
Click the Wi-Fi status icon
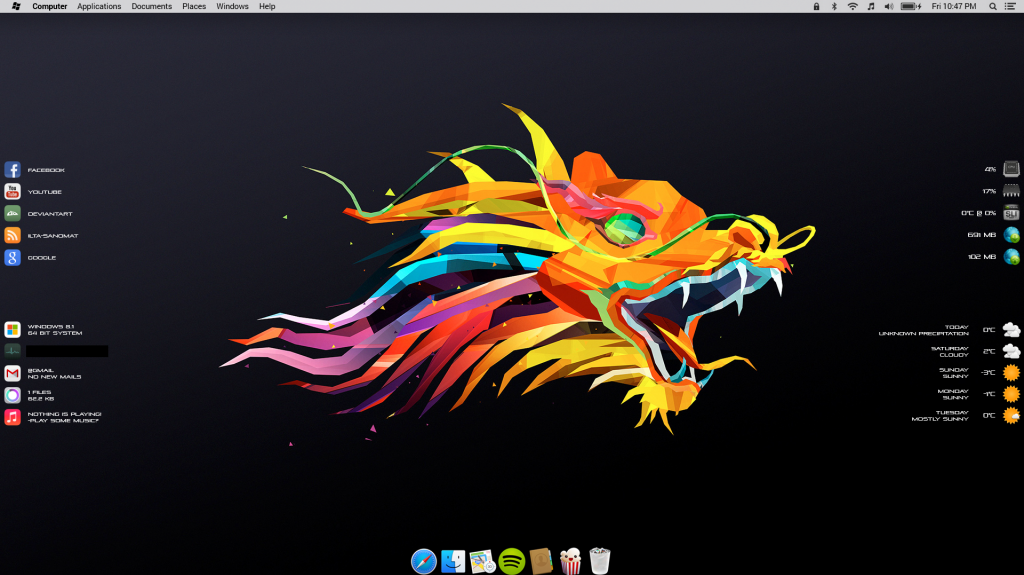click(x=852, y=6)
